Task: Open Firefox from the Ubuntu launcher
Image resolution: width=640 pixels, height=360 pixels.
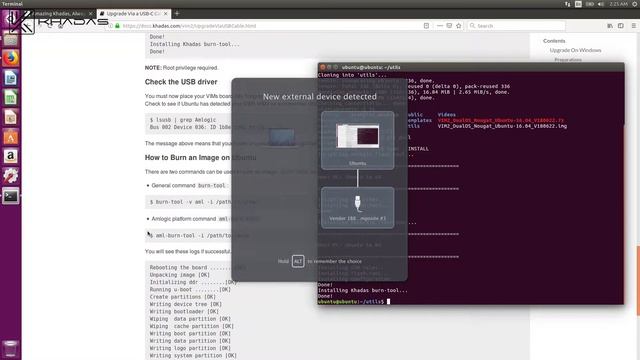Action: coord(11,58)
